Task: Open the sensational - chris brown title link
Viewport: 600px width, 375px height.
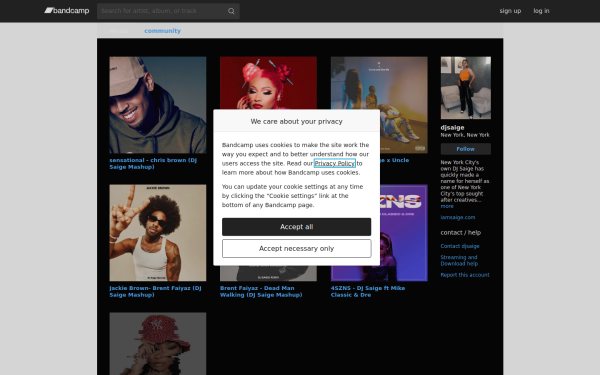Action: coord(153,163)
